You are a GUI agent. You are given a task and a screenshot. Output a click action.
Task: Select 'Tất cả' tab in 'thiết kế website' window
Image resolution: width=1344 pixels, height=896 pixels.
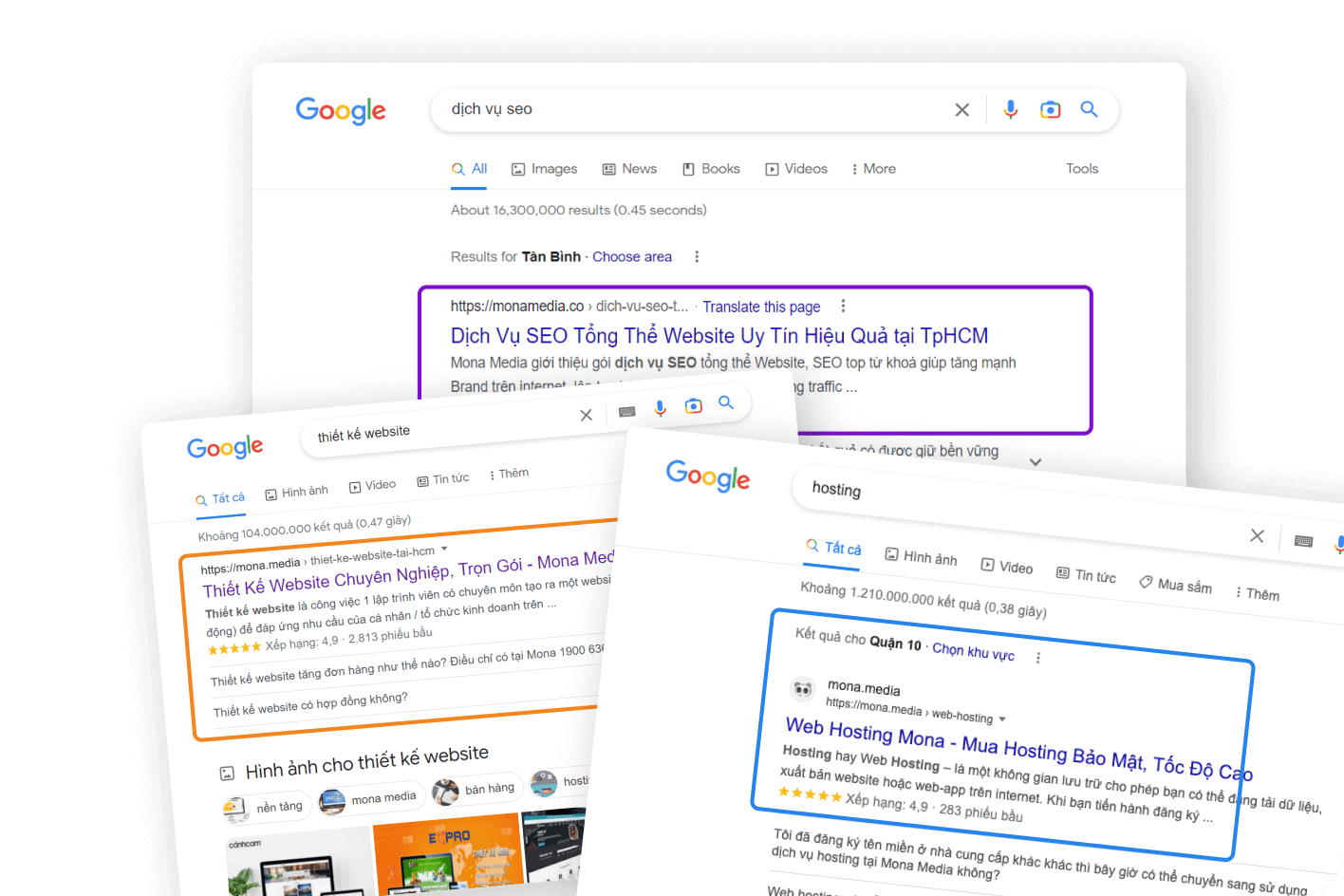(x=220, y=499)
